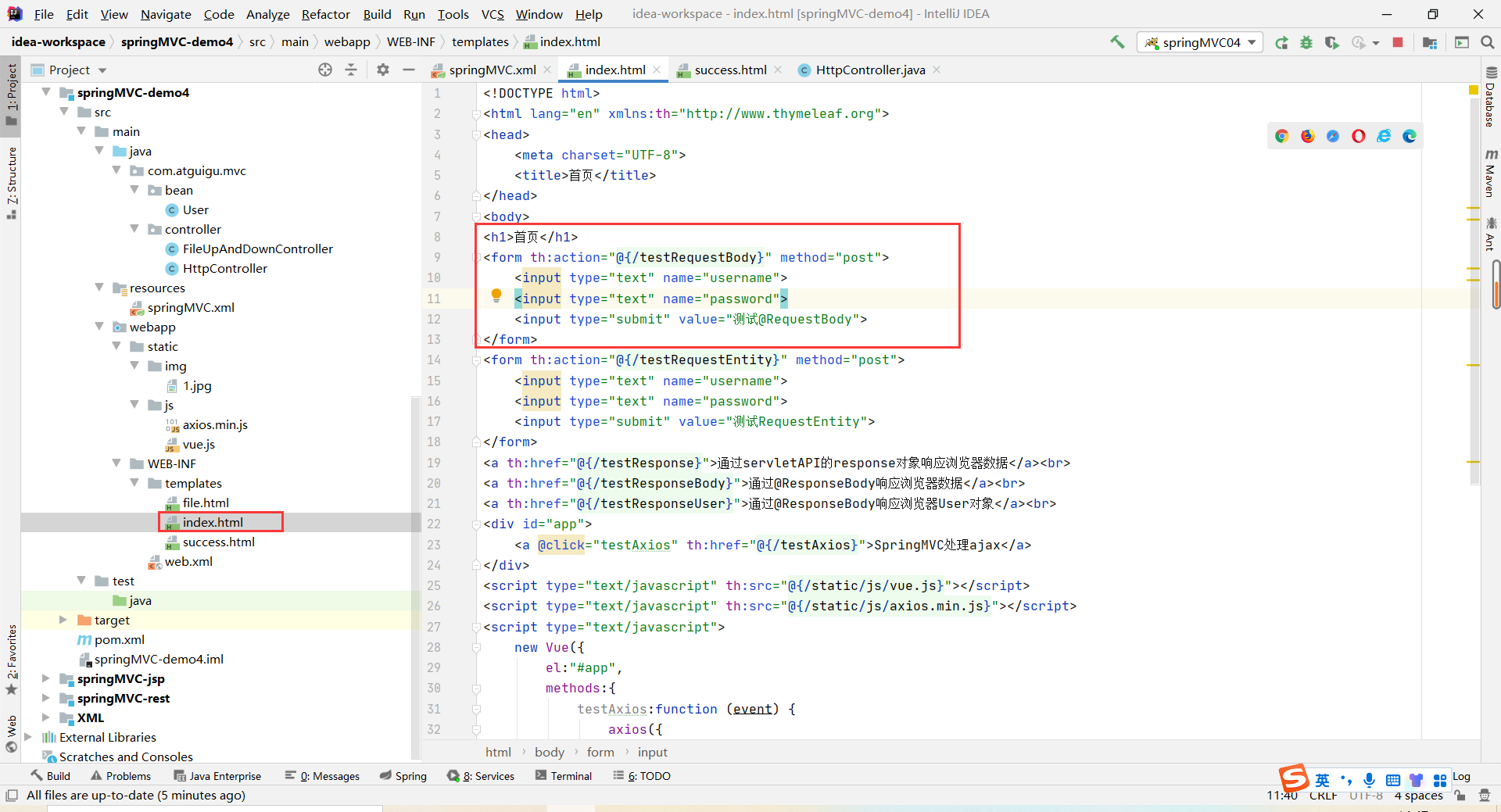Click the Sogou input method S icon
Viewport: 1501px width, 812px height.
pos(1294,778)
